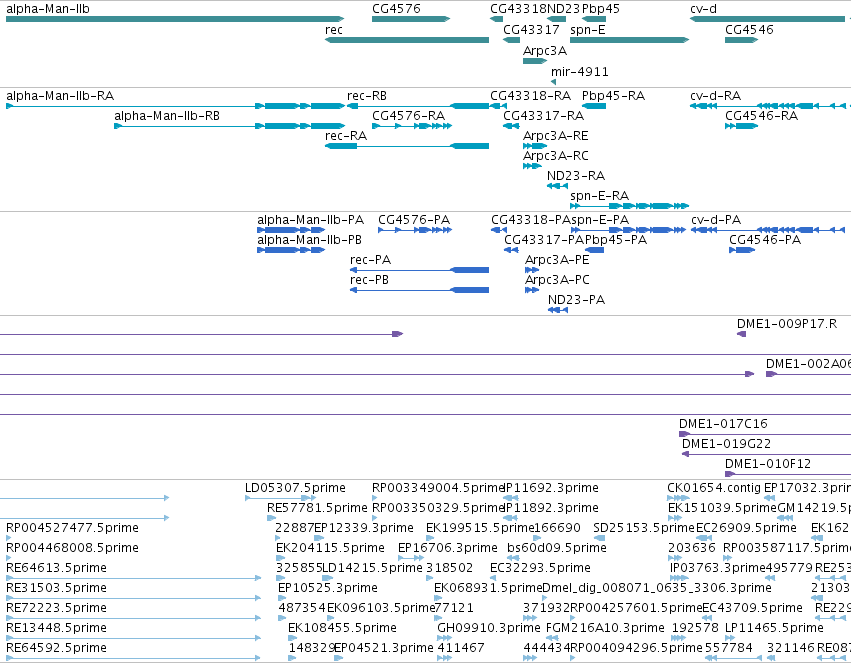Screen dimensions: 851x663
Task: Click the CG4546 gene glyph
Action: pyautogui.click(x=741, y=40)
